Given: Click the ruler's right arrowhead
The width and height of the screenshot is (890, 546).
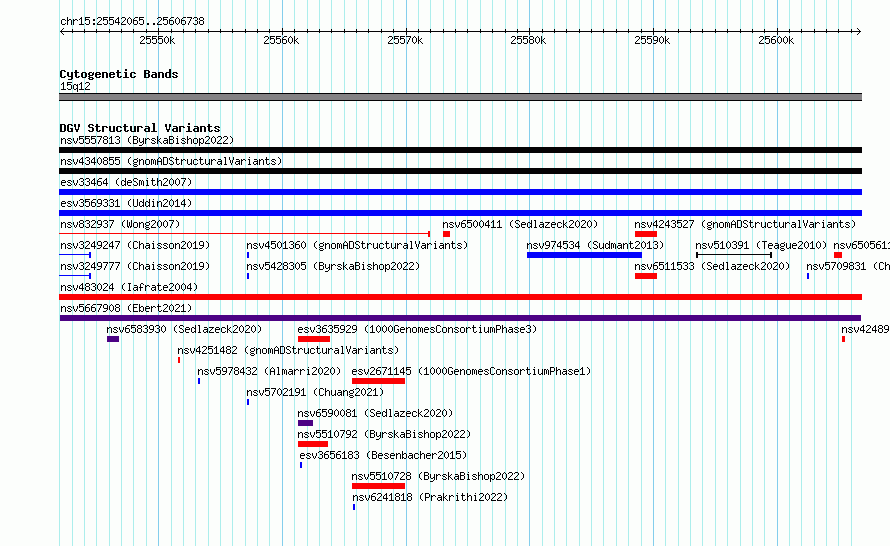Looking at the screenshot, I should (858, 31).
